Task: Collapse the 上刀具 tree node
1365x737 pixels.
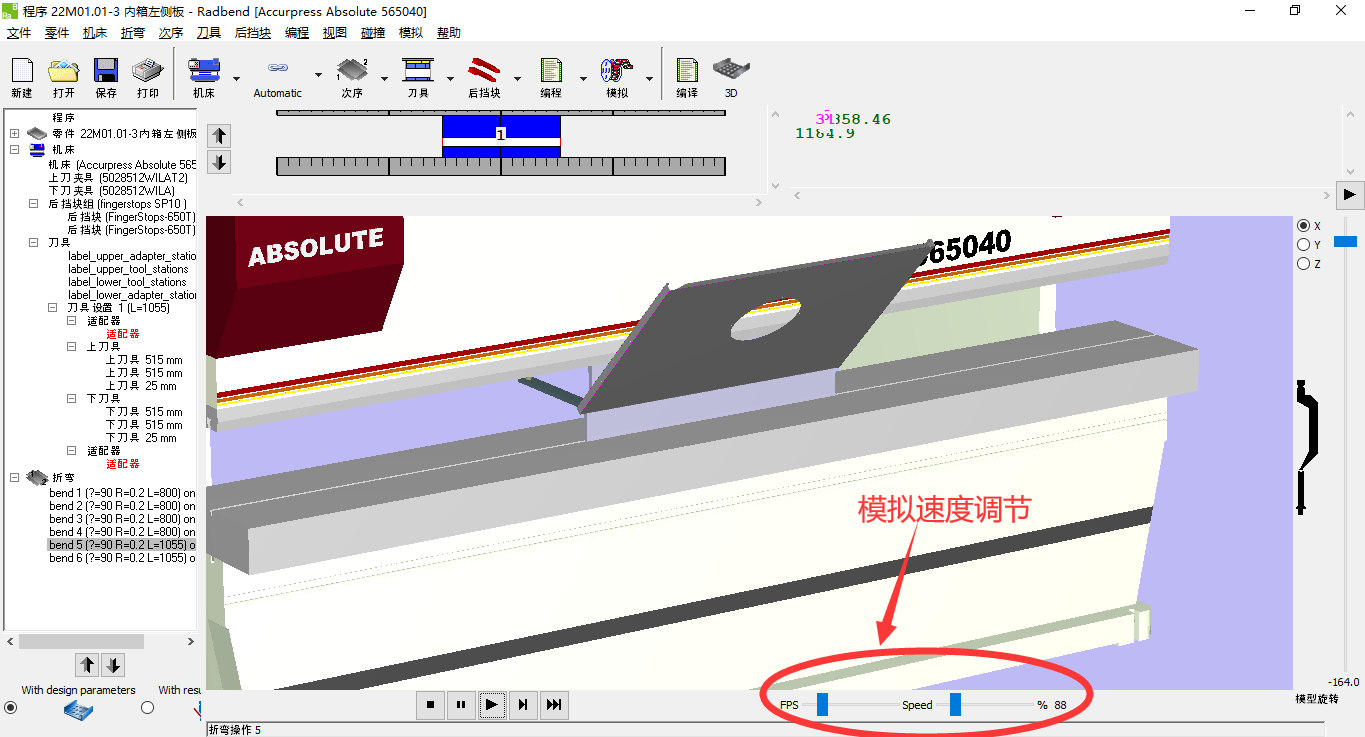Action: [x=72, y=347]
